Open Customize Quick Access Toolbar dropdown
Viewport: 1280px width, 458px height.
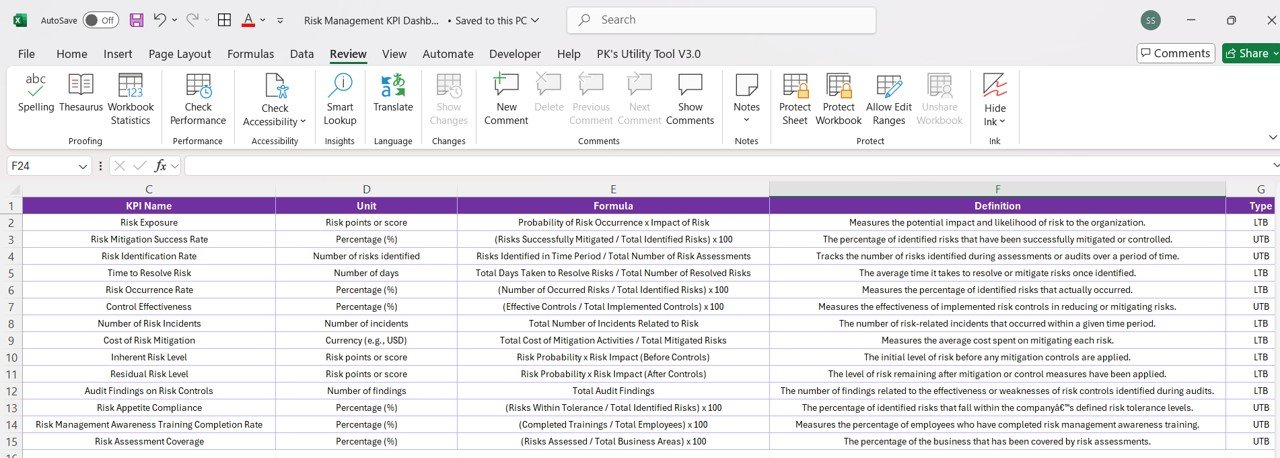point(280,20)
